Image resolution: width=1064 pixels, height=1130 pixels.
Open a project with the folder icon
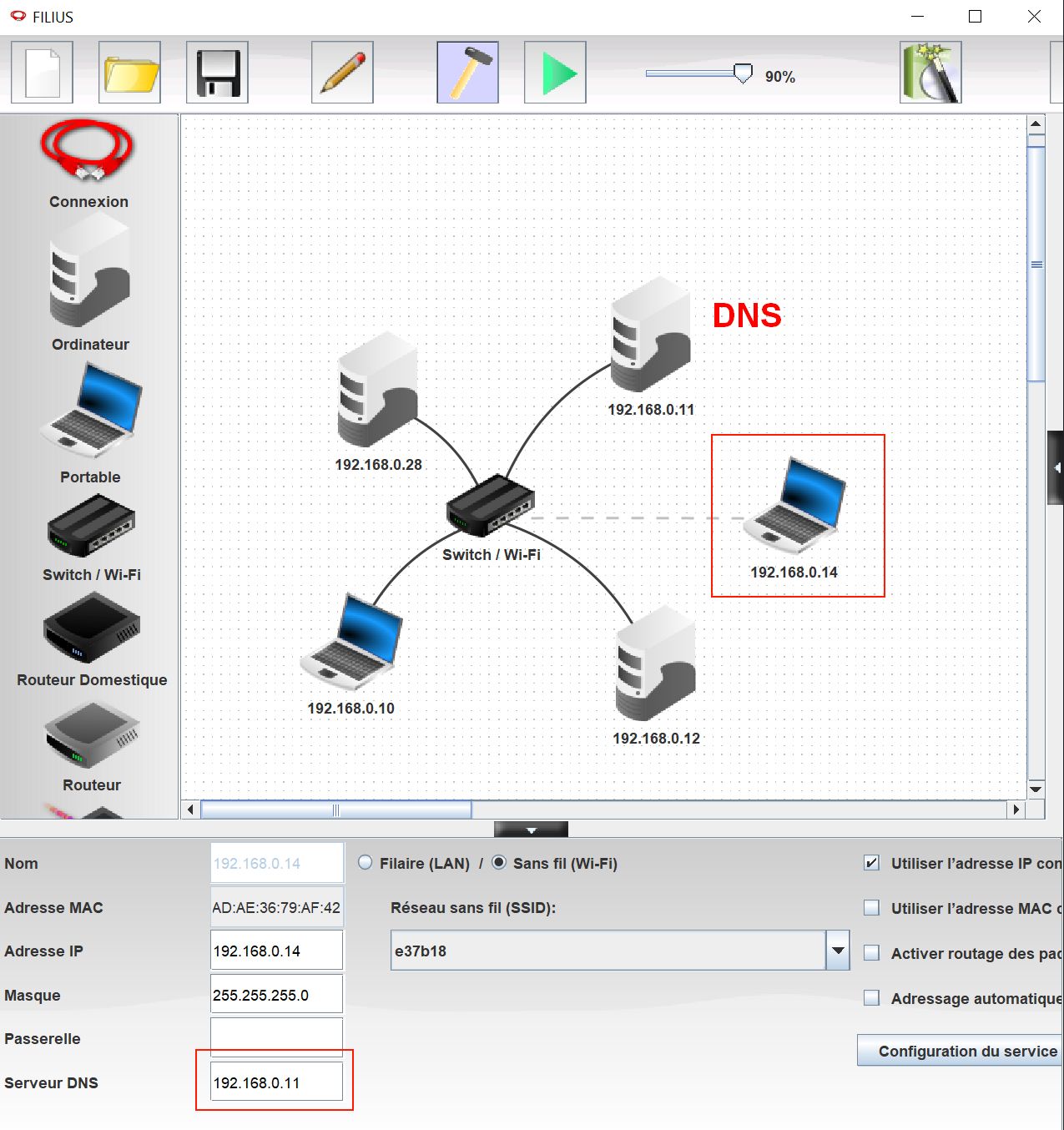click(x=129, y=73)
